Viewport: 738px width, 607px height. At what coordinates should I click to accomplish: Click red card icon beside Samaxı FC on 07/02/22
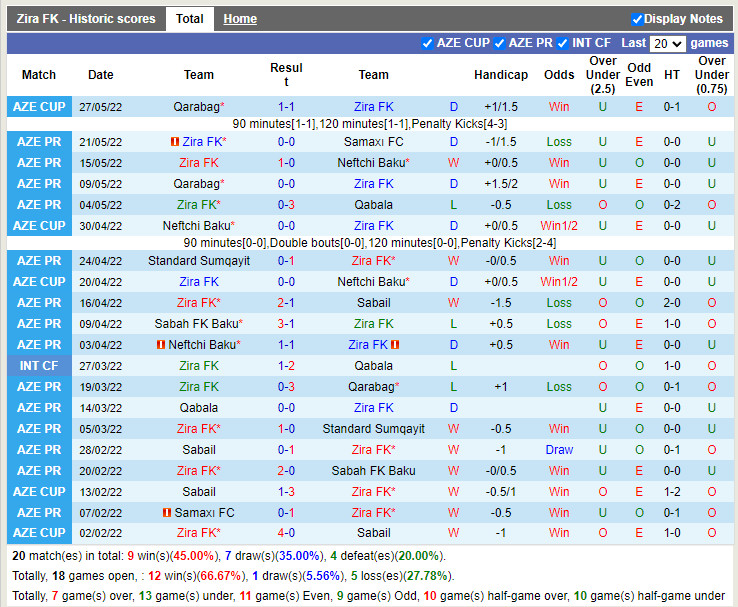167,513
